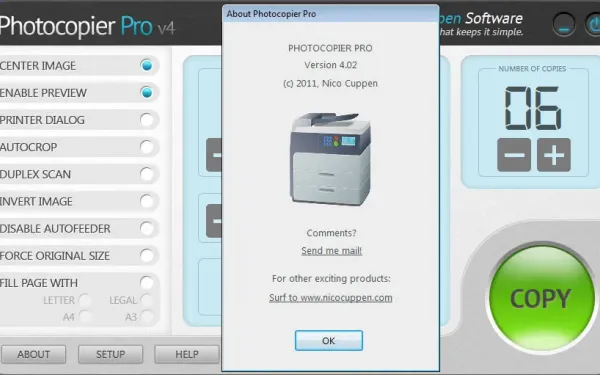Enable FORCE ORIGINAL SIZE
Viewport: 600px width, 375px height.
tap(147, 256)
